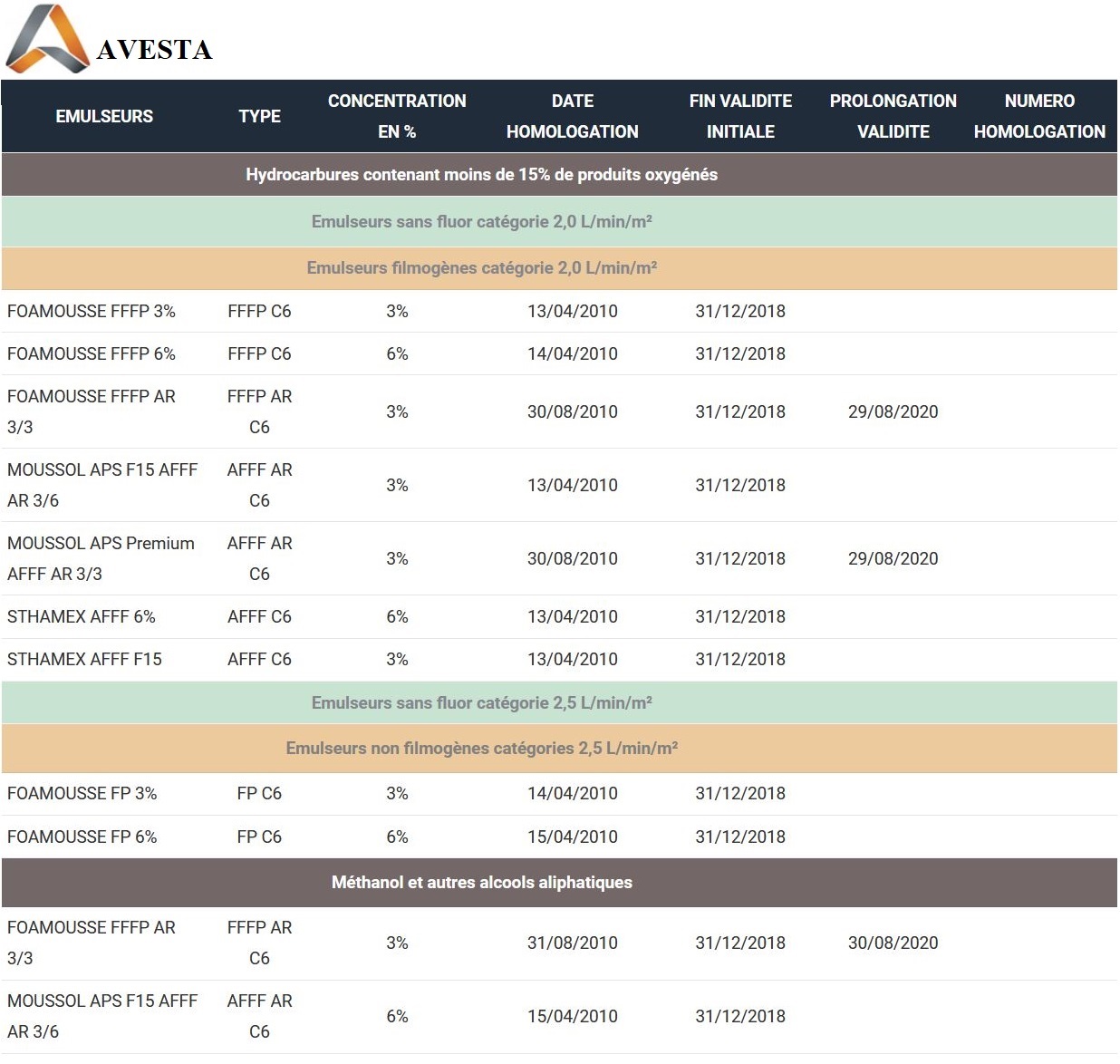Open the FOAMOUSSE FP 6% entry
The image size is (1120, 1064).
(x=82, y=837)
